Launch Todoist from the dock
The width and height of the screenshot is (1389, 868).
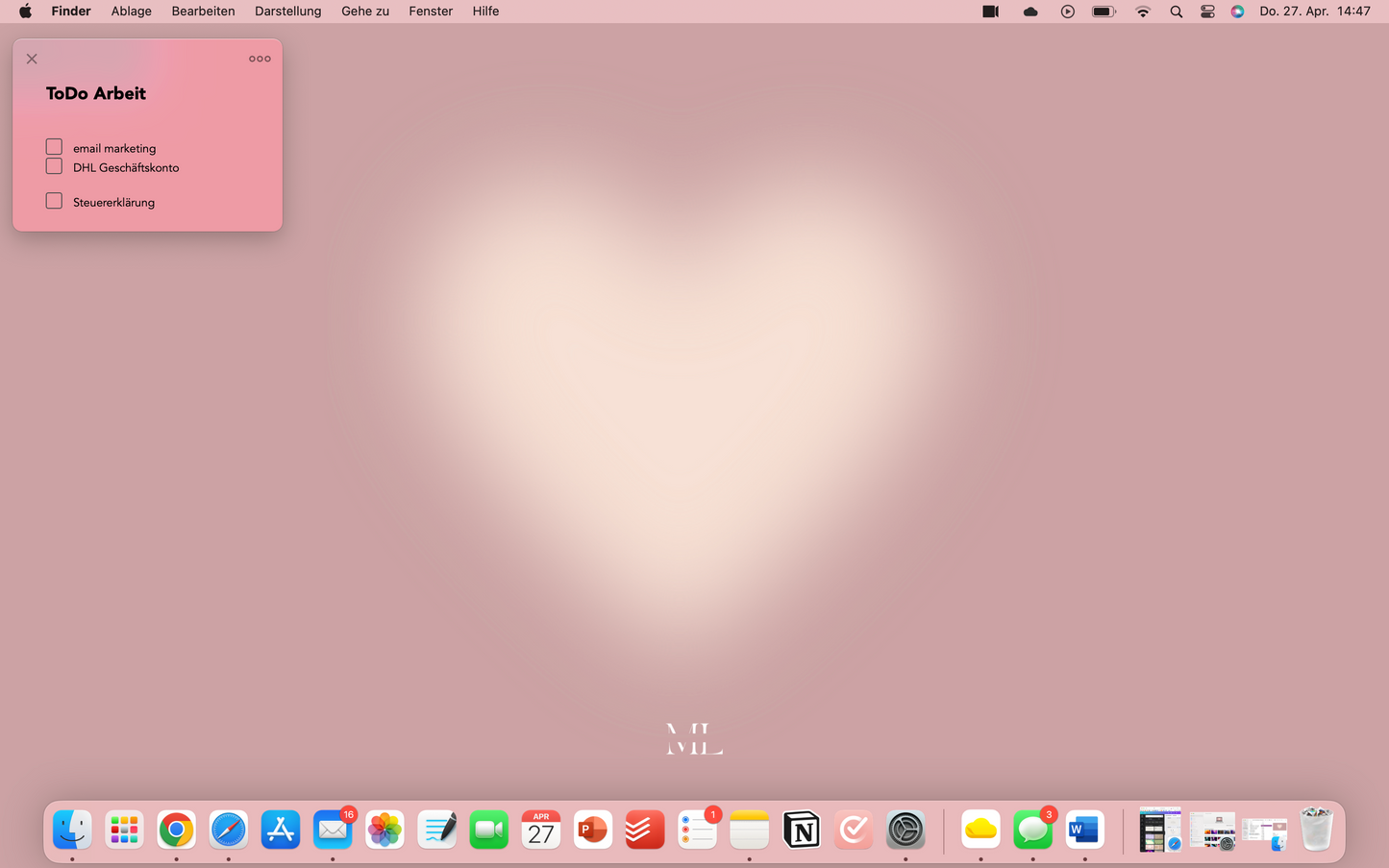tap(644, 830)
